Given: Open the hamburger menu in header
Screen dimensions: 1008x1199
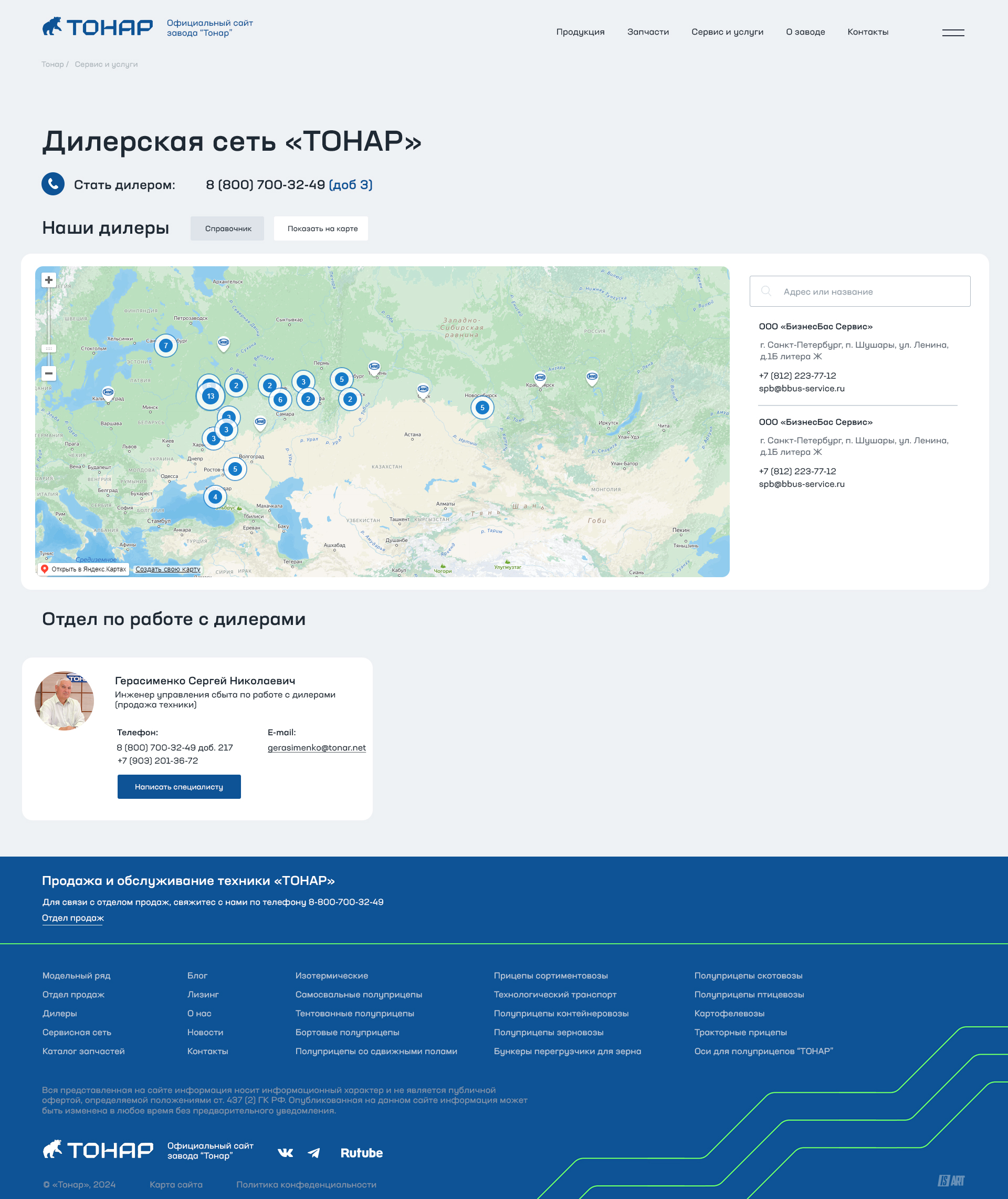Looking at the screenshot, I should pyautogui.click(x=952, y=33).
